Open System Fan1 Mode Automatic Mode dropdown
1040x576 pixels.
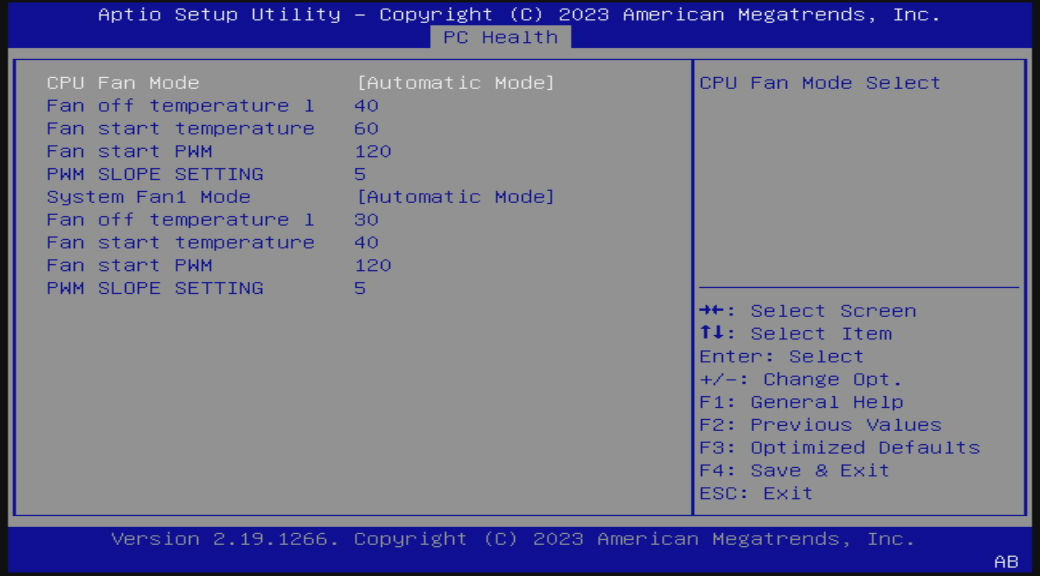[x=455, y=197]
